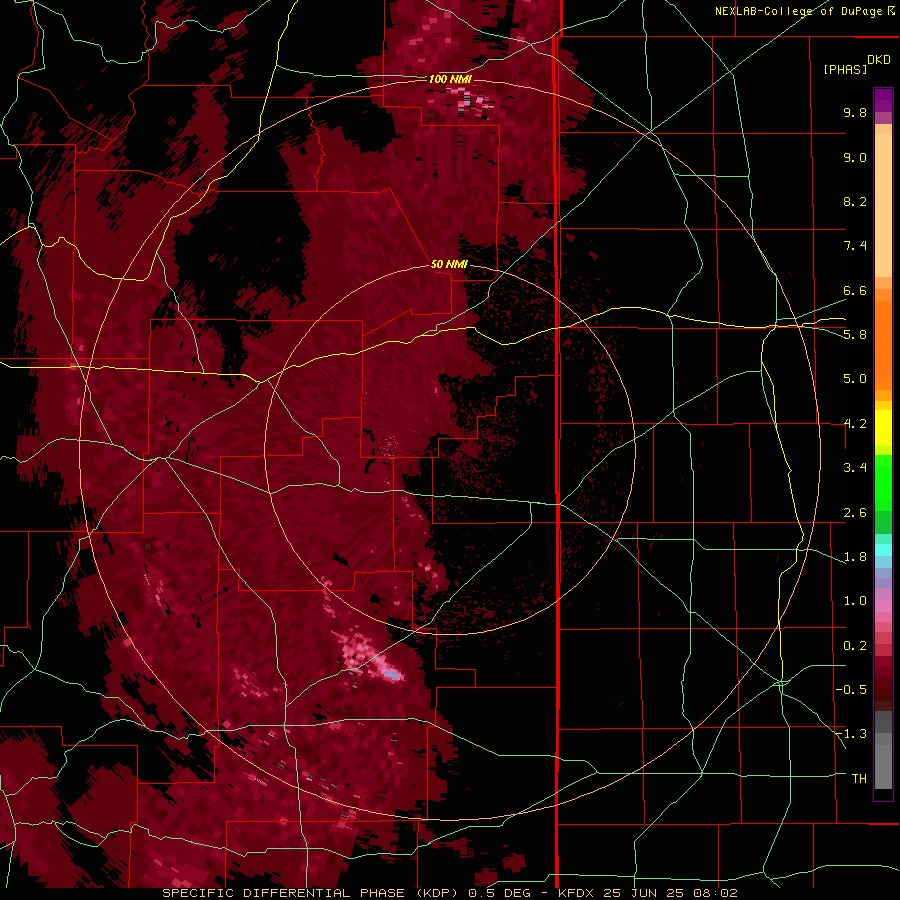Screen dimensions: 900x900
Task: Click the bright pink echoes near 100 NMI label
Action: pos(472,104)
